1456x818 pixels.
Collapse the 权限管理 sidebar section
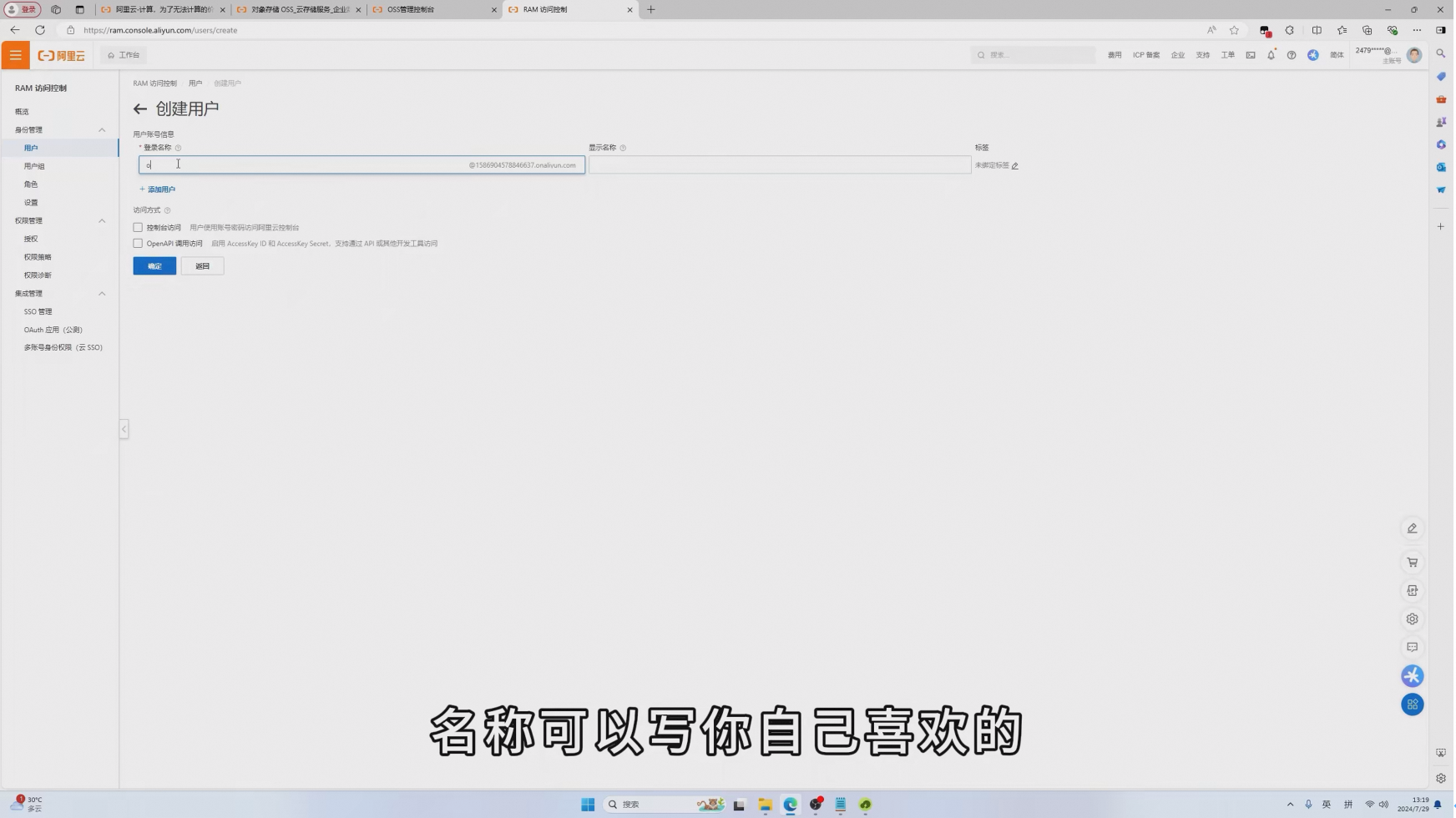102,221
